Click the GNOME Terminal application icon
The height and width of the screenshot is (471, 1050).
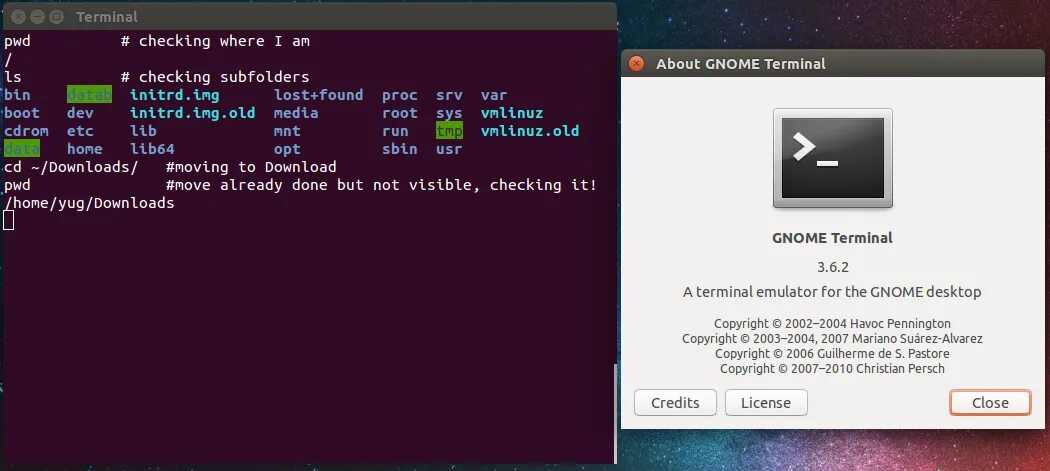pyautogui.click(x=832, y=158)
